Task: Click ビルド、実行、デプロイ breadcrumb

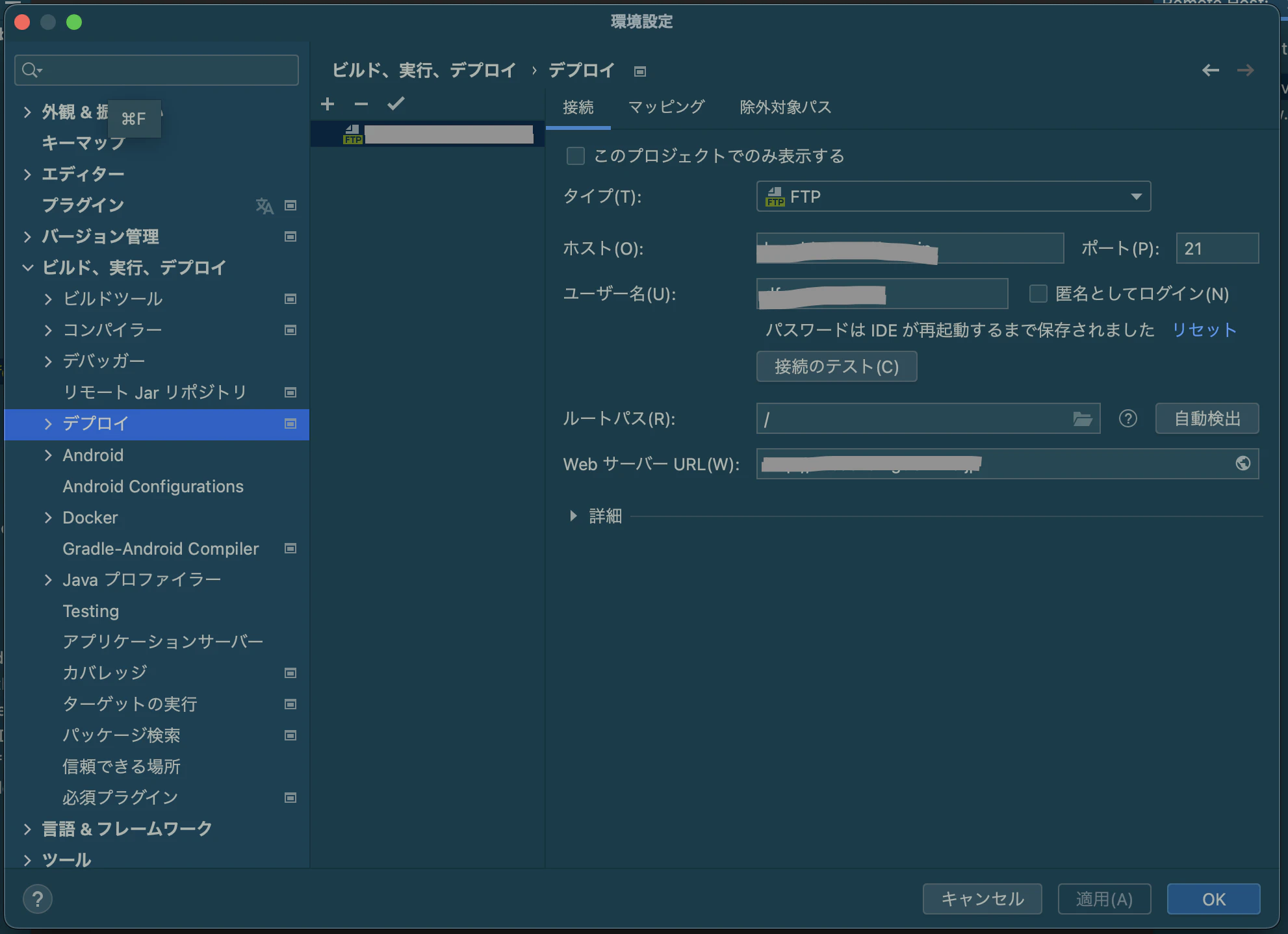Action: point(424,70)
